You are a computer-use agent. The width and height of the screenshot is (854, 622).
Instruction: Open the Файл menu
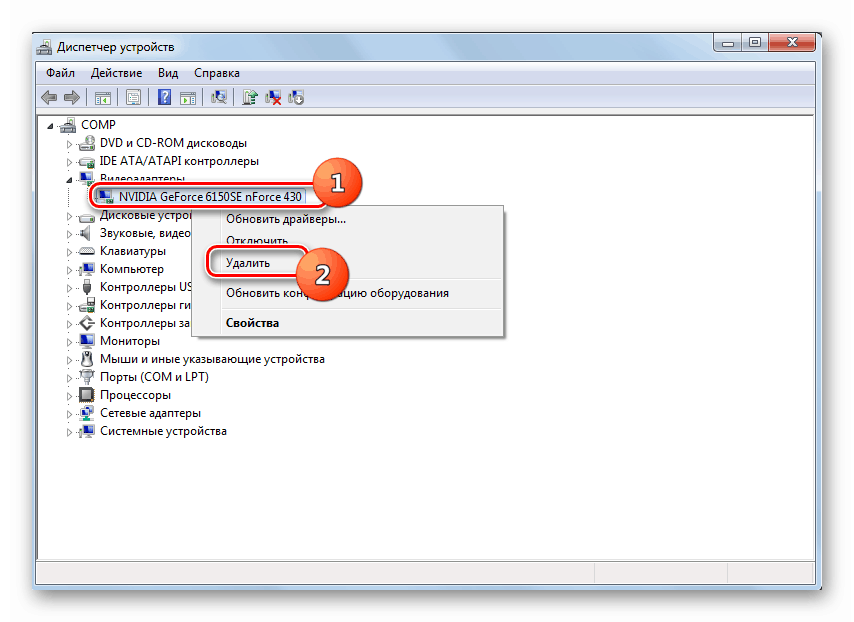[x=60, y=73]
